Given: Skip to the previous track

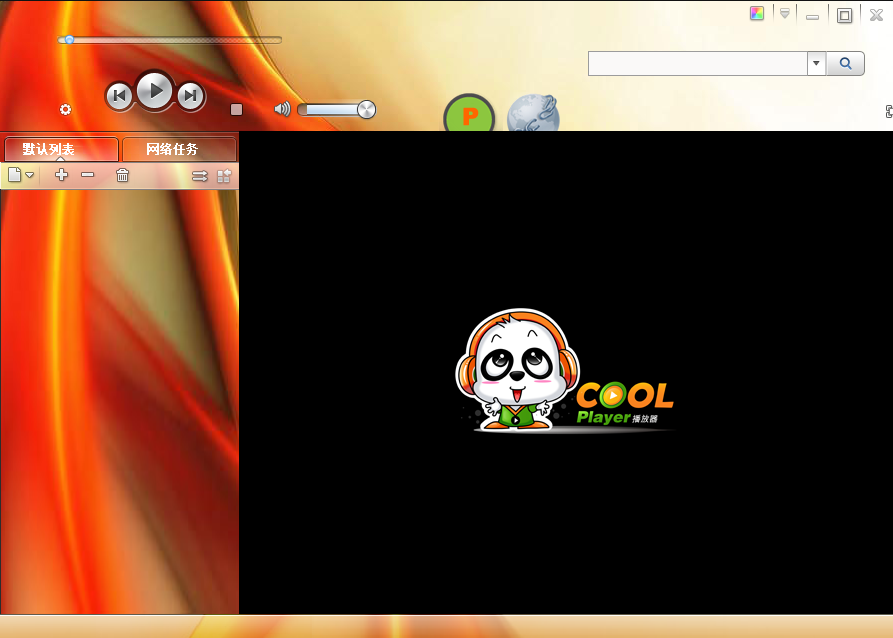Looking at the screenshot, I should [119, 96].
